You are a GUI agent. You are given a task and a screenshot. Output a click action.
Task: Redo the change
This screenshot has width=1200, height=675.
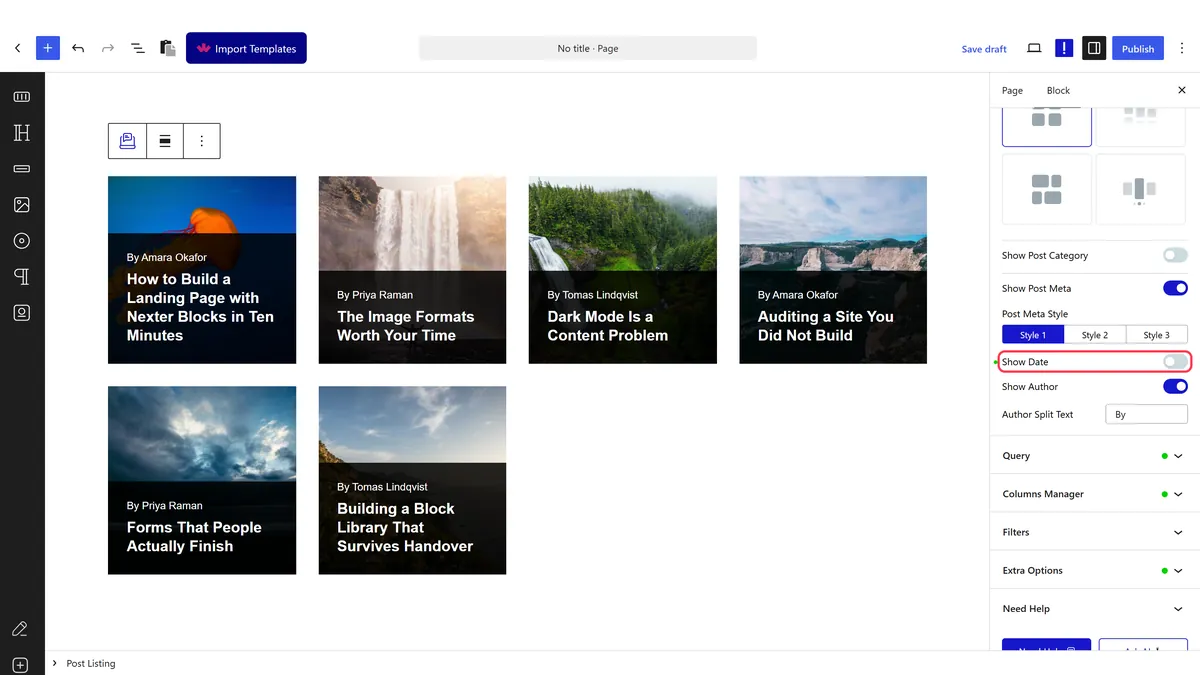pos(108,48)
